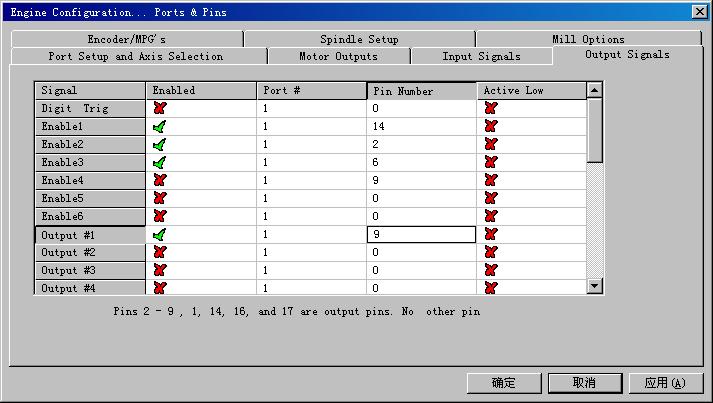
Task: Toggle the Enabled check mark for Enable1
Action: (159, 127)
